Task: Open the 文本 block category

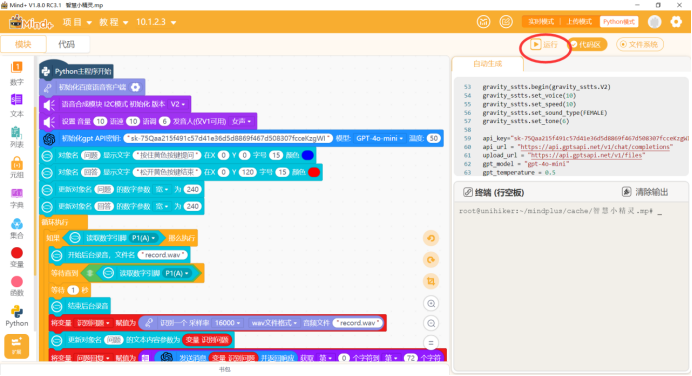Action: (x=16, y=105)
